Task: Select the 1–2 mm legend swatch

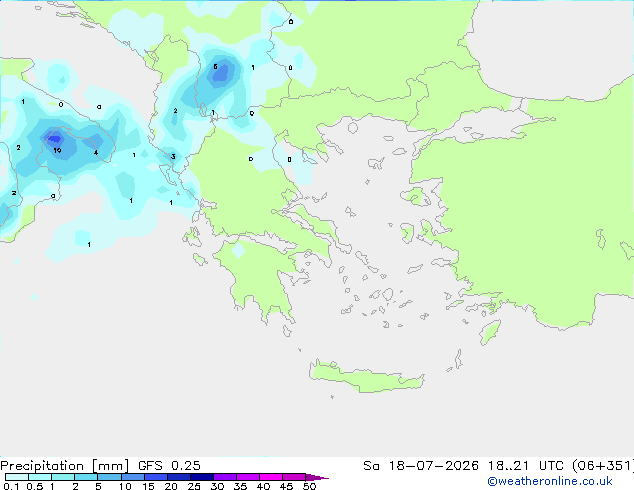Action: [63, 477]
